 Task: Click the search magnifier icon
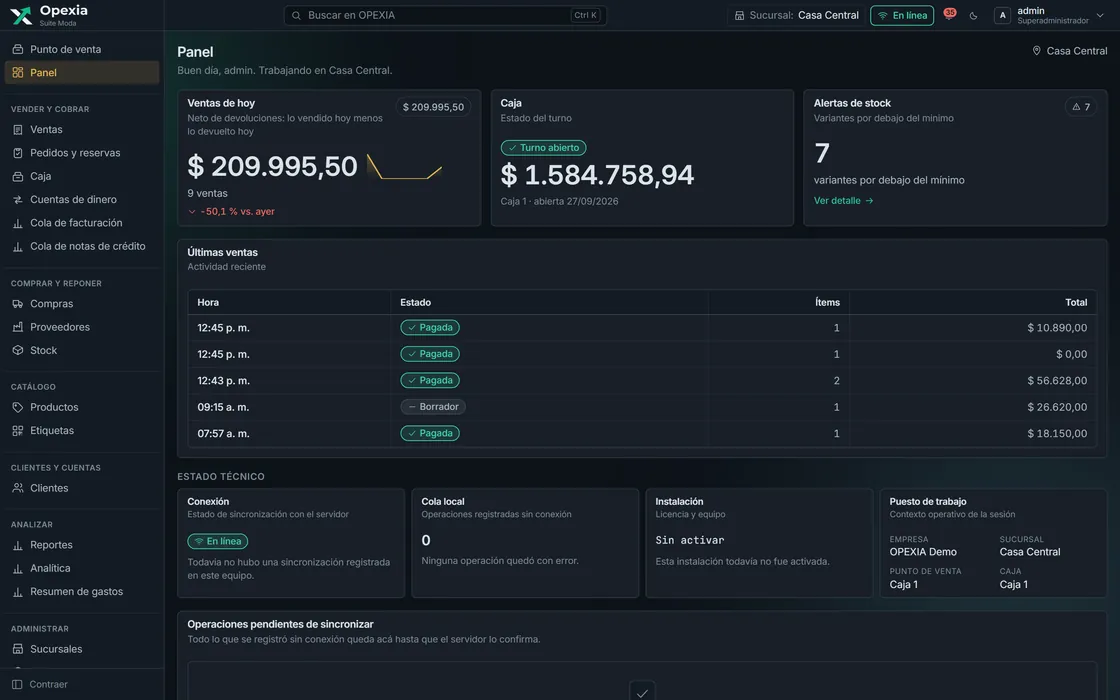coord(296,15)
